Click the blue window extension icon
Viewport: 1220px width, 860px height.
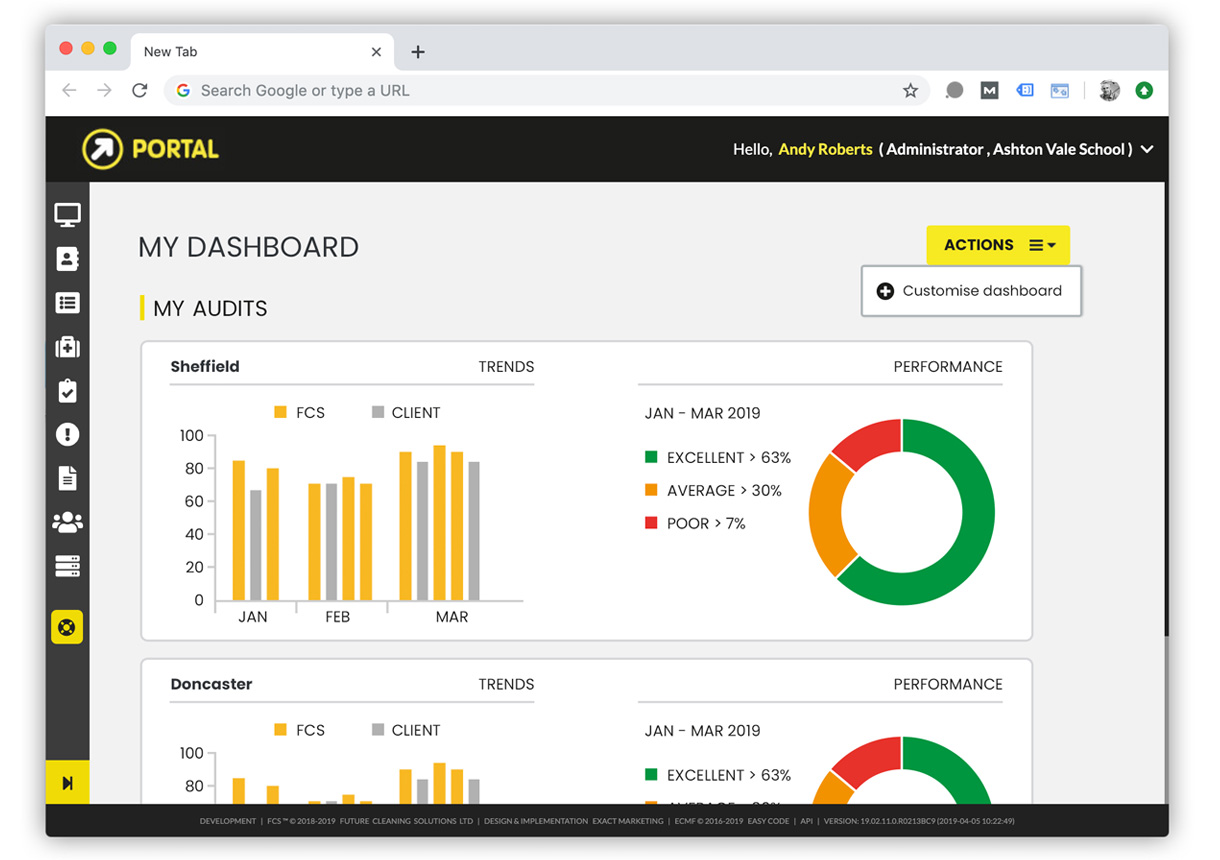pyautogui.click(x=1060, y=90)
